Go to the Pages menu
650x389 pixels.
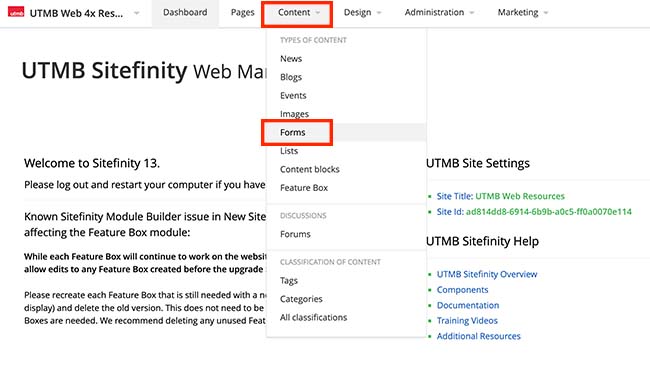[243, 12]
